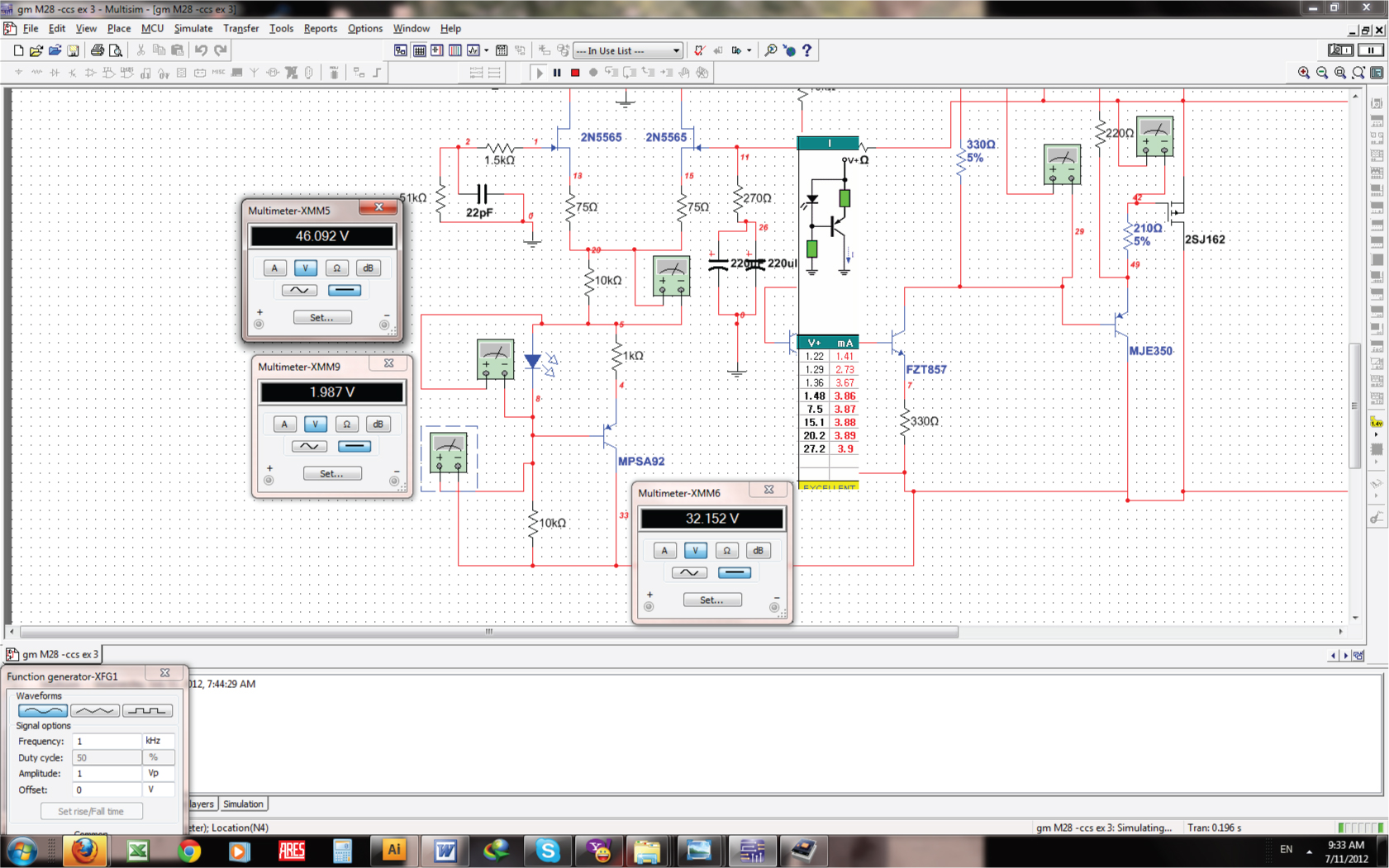This screenshot has height=868, width=1389.
Task: Click the horizontal scrollbar of schematic
Action: coord(489,632)
